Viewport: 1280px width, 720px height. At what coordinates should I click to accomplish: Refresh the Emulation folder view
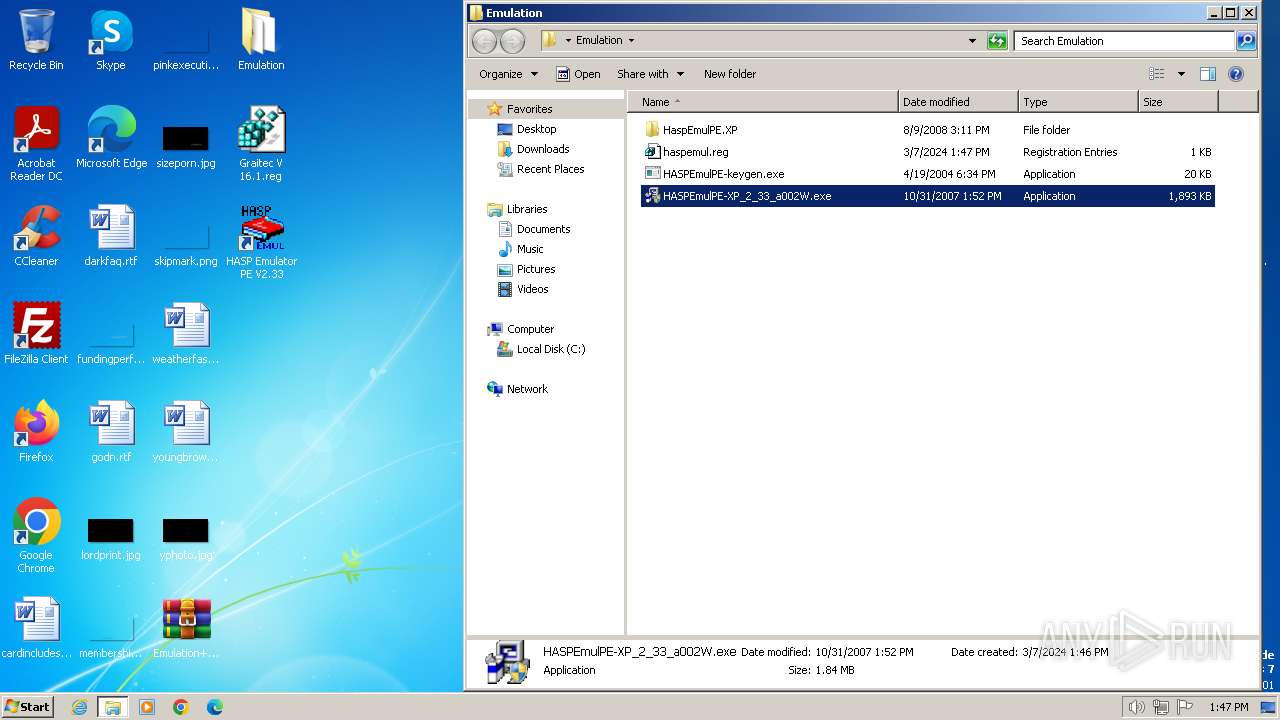point(997,41)
